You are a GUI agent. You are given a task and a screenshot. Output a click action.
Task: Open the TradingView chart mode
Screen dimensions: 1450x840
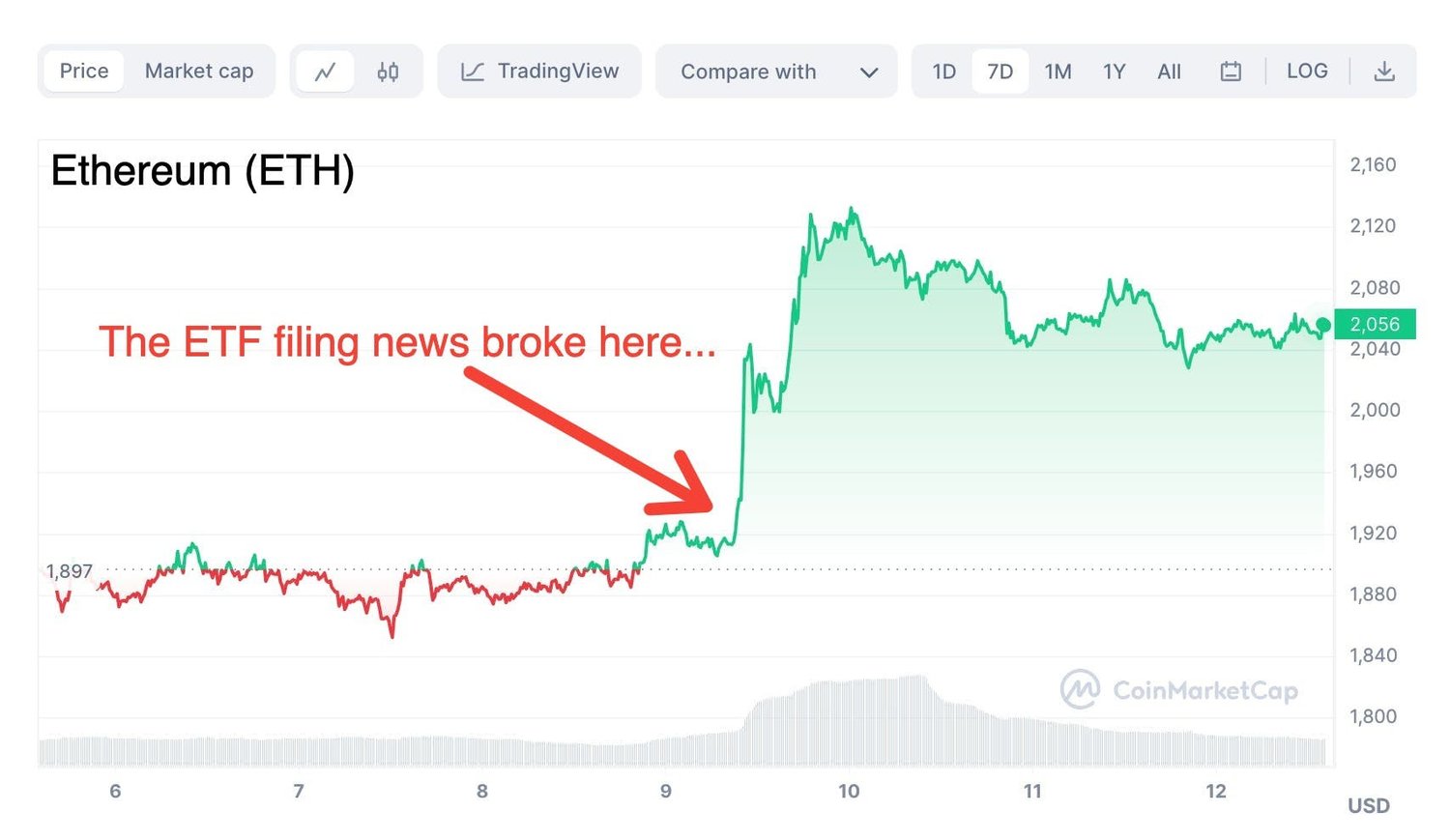[x=558, y=72]
